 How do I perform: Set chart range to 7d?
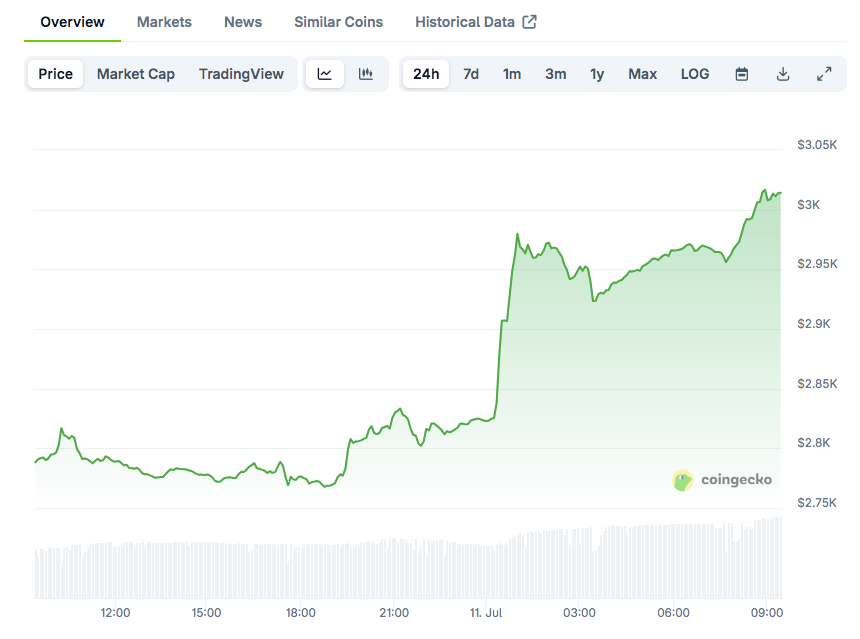click(471, 74)
